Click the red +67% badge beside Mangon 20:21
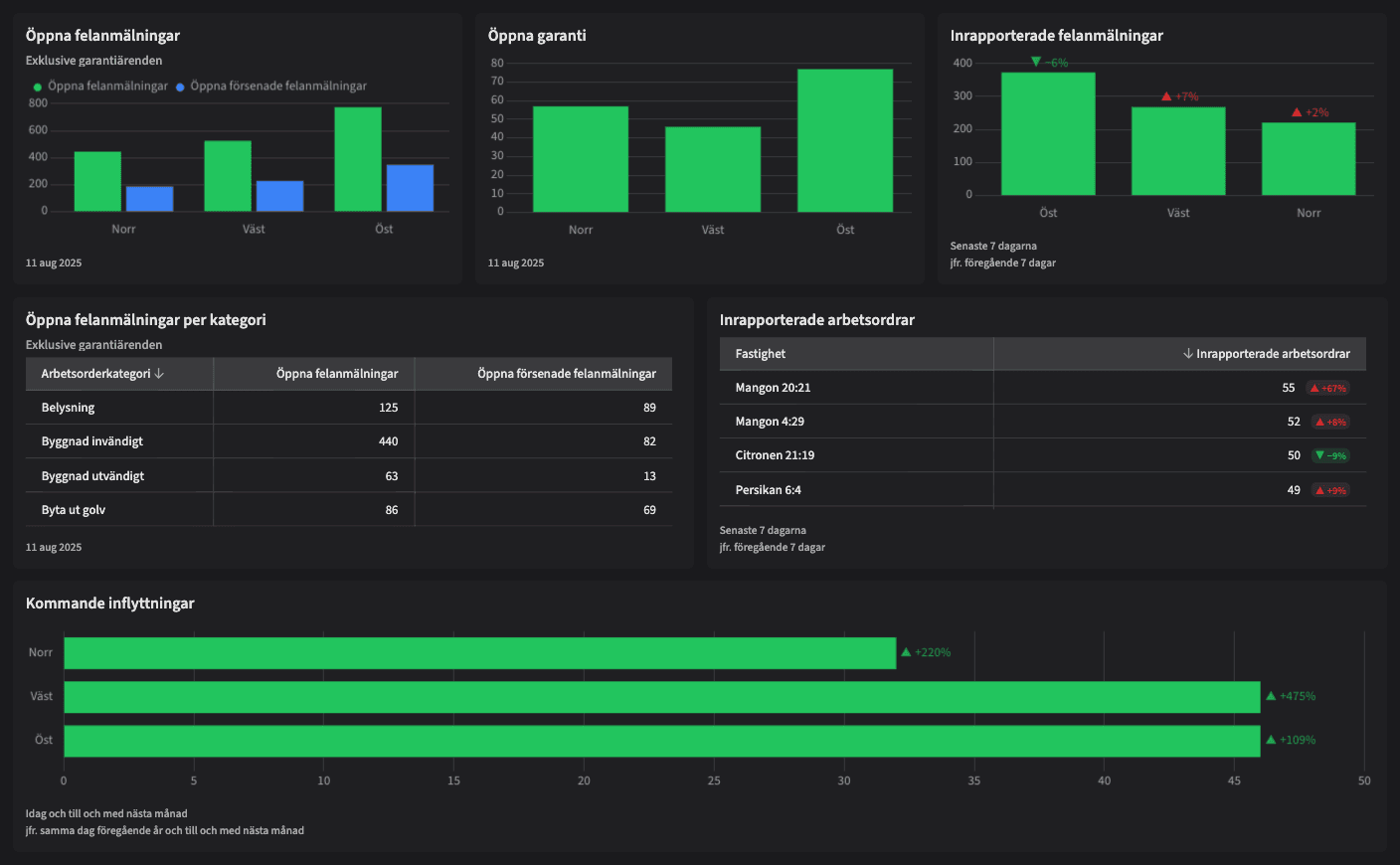Viewport: 1400px width, 865px height. tap(1329, 388)
